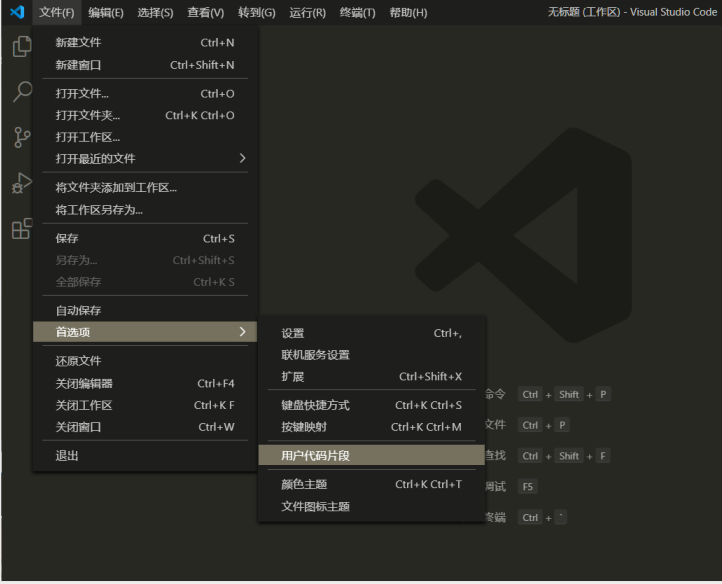This screenshot has width=722, height=584.
Task: Open the 选择(S) menu
Action: pyautogui.click(x=155, y=12)
